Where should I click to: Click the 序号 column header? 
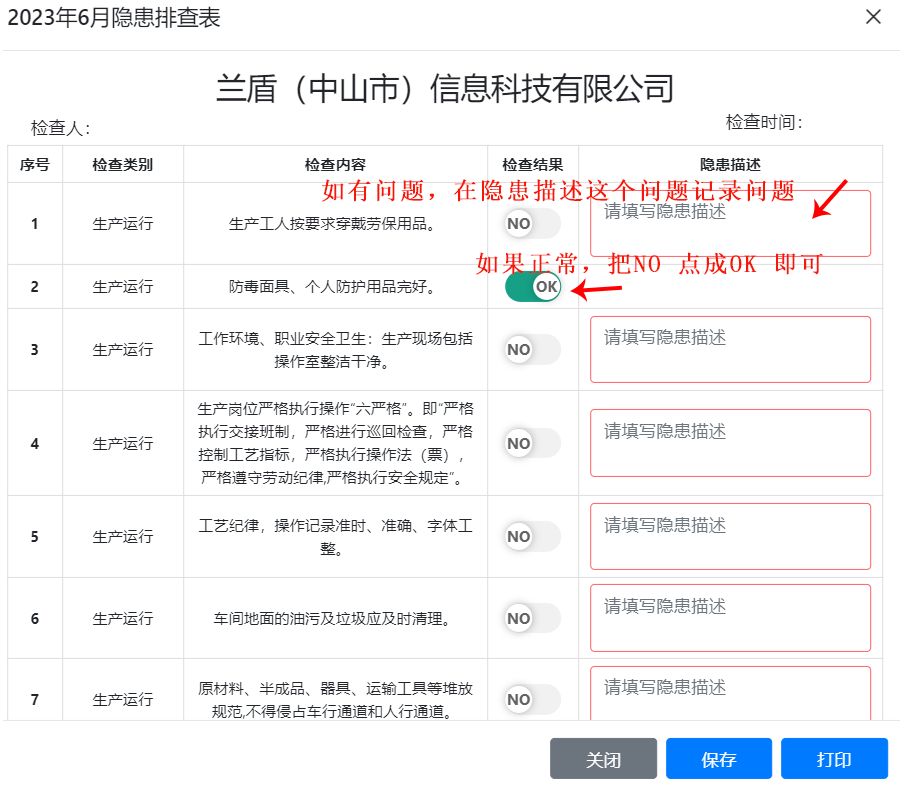[x=34, y=165]
